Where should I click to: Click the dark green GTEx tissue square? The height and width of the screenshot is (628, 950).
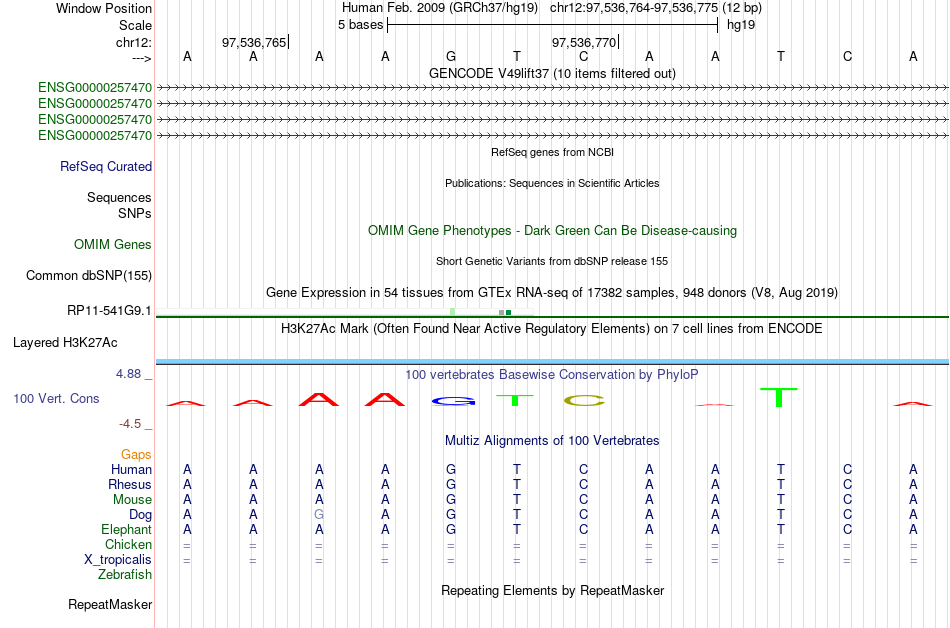pos(508,312)
